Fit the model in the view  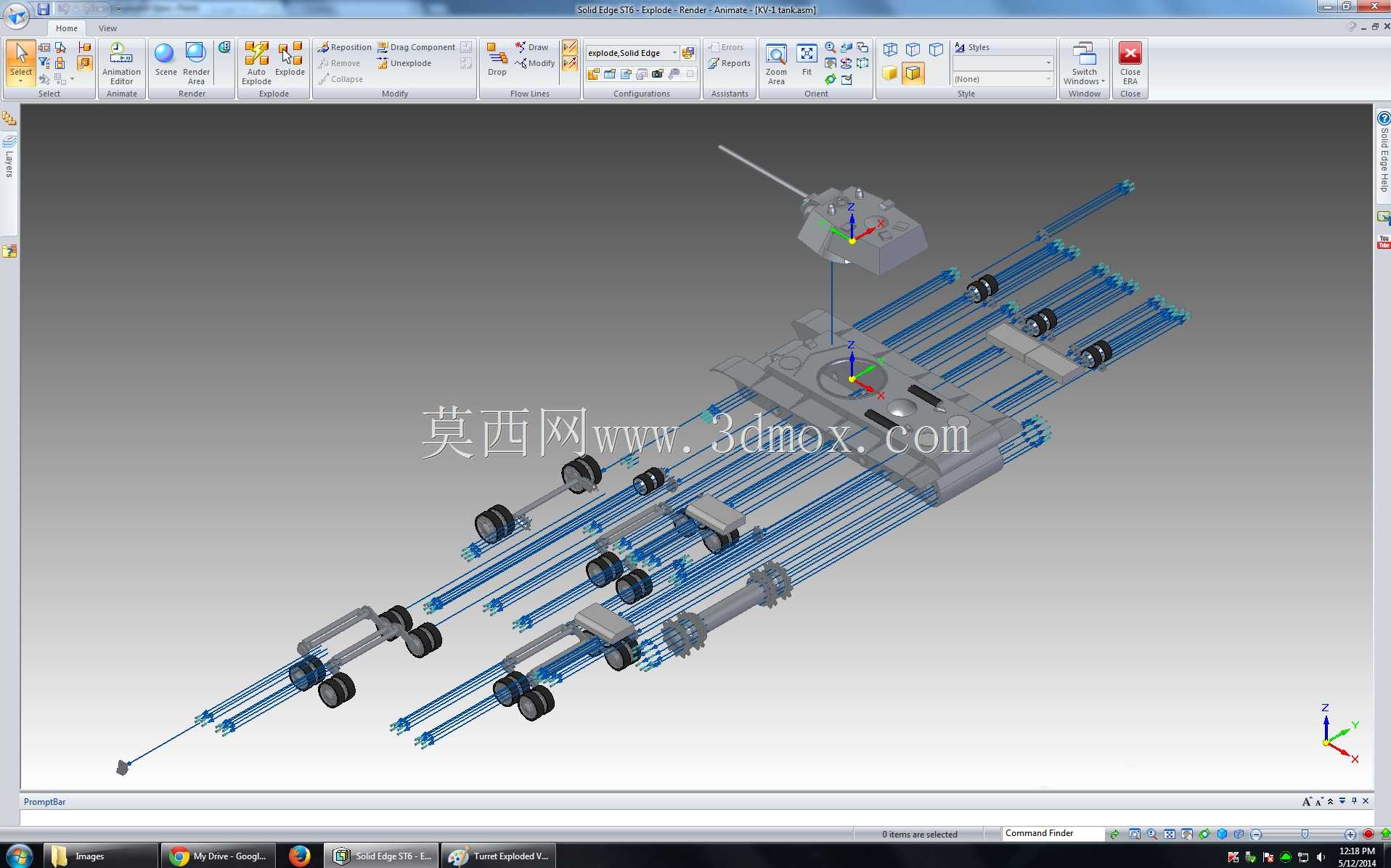tap(807, 59)
